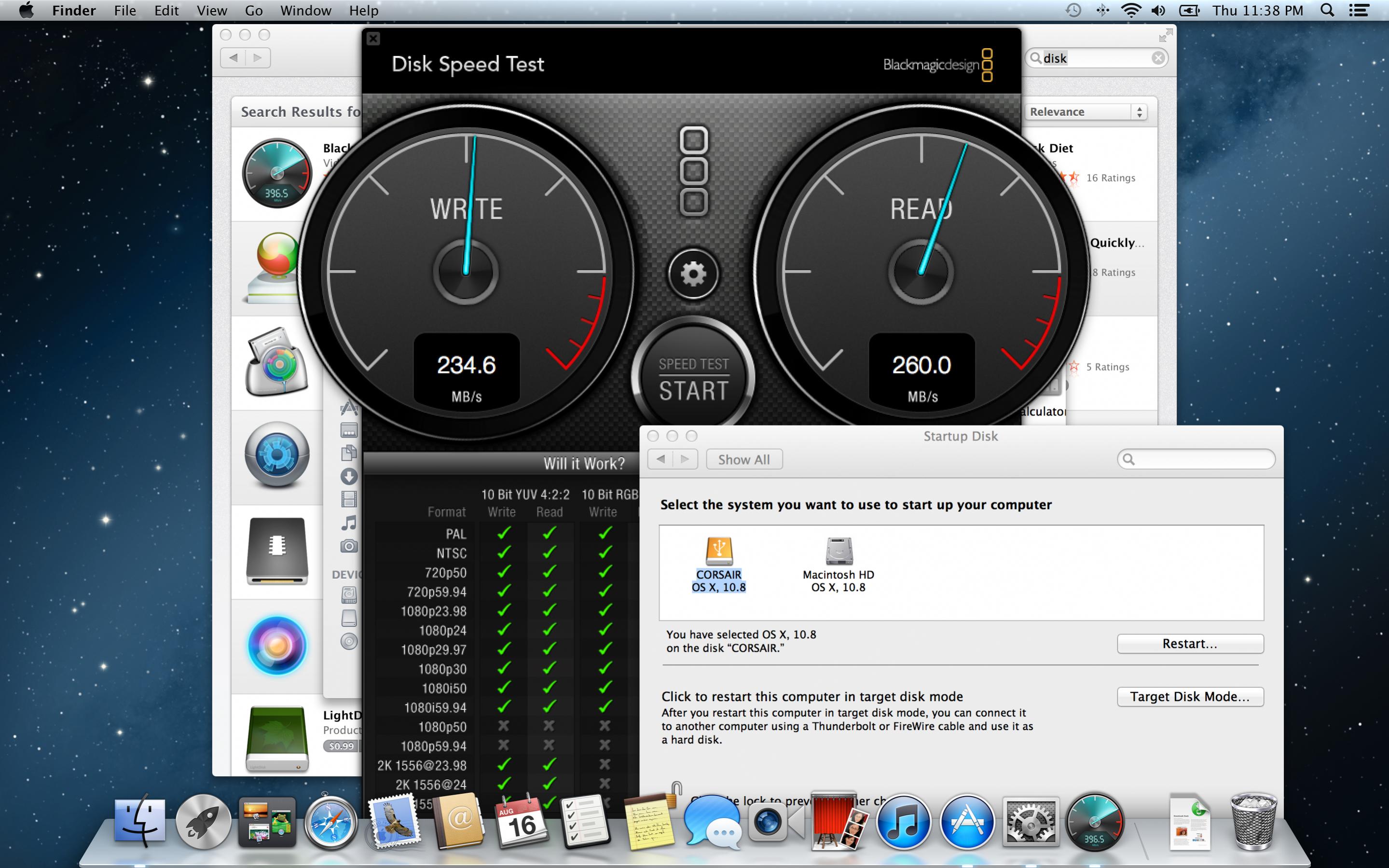Open the black memory chip drive app icon
This screenshot has width=1389, height=868.
[277, 551]
